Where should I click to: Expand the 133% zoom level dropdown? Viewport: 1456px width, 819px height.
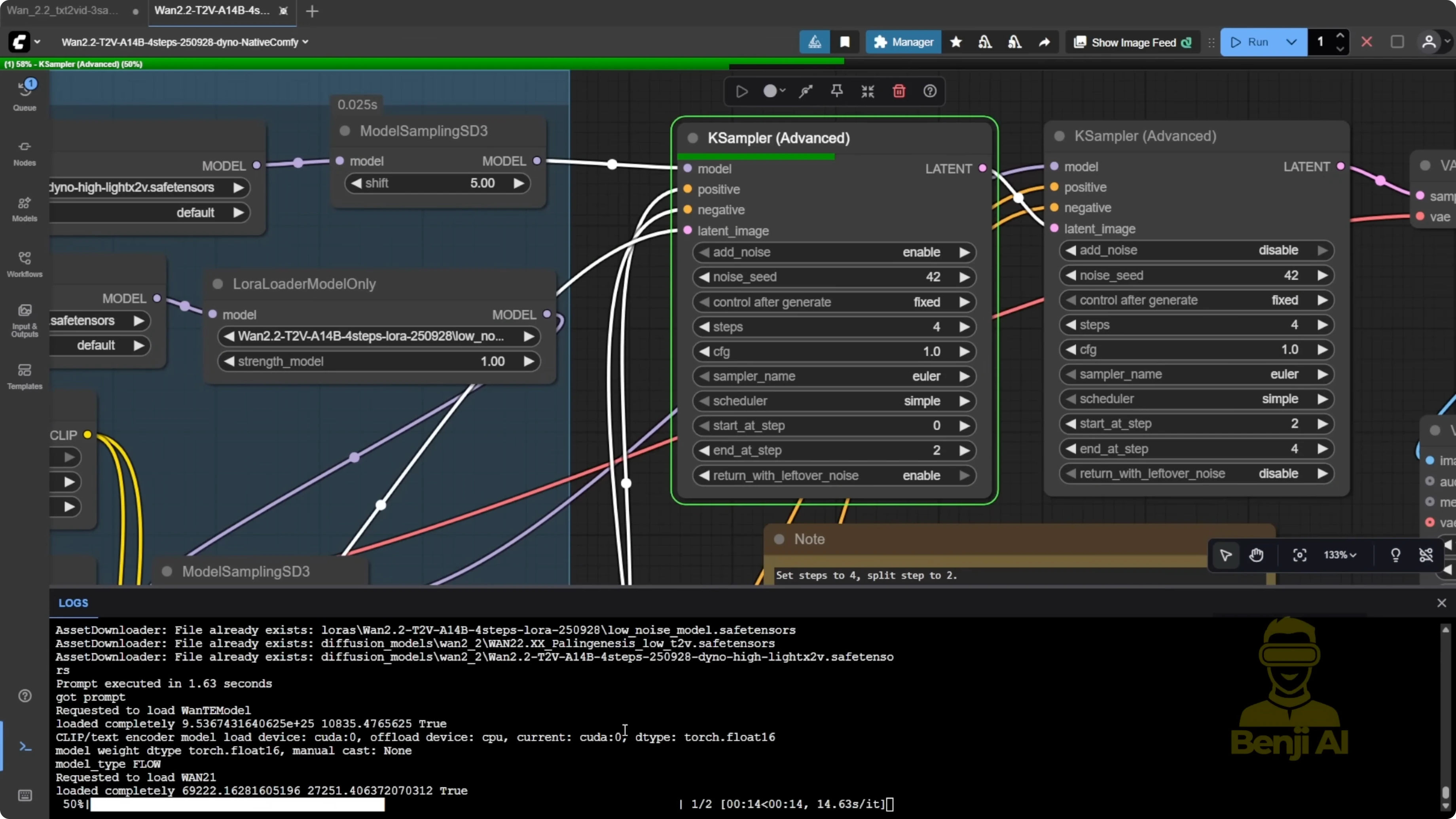tap(1340, 555)
